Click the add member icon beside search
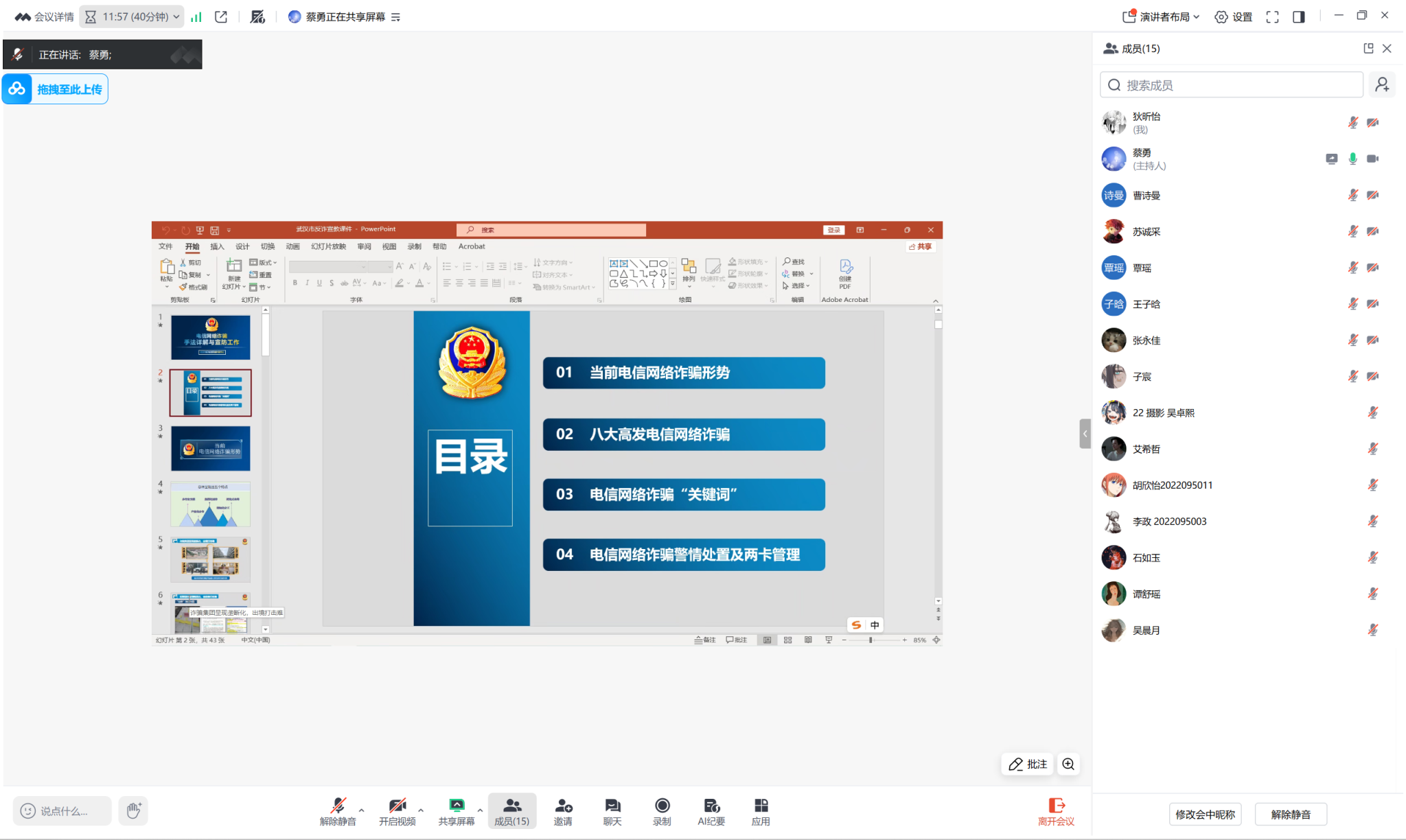The height and width of the screenshot is (840, 1406). point(1382,84)
